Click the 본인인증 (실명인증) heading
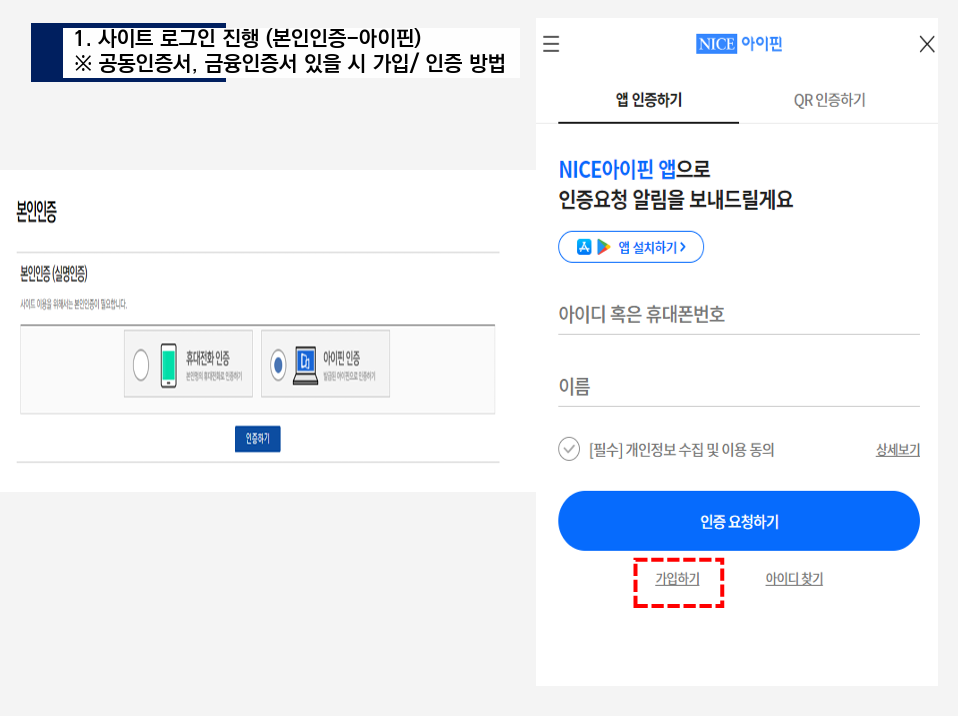The height and width of the screenshot is (716, 958). click(x=54, y=274)
